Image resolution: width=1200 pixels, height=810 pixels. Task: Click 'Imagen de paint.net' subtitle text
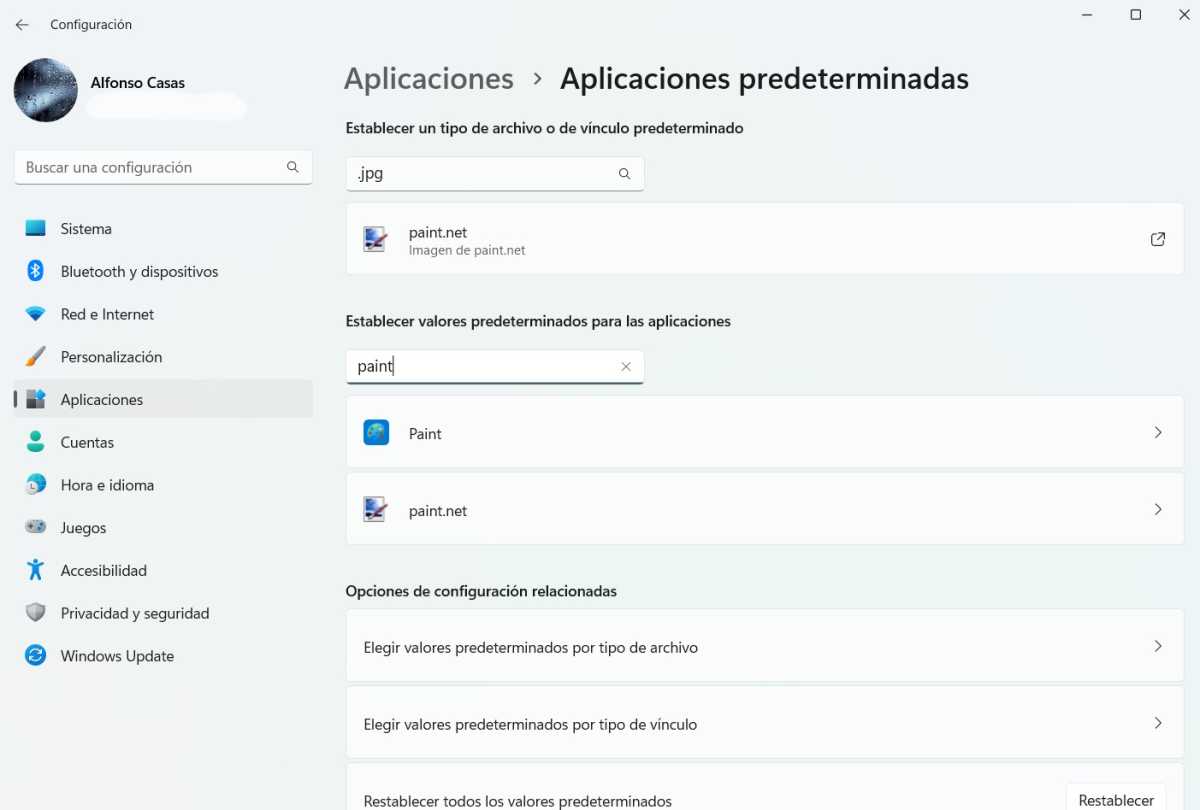tap(467, 251)
